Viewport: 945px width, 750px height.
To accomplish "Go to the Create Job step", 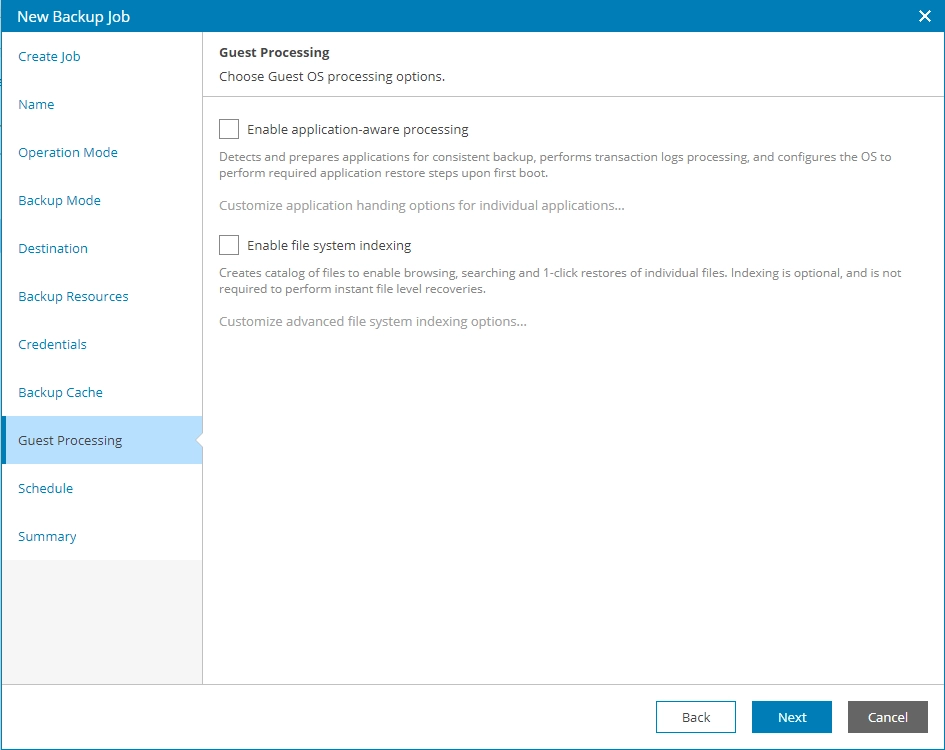I will point(49,56).
